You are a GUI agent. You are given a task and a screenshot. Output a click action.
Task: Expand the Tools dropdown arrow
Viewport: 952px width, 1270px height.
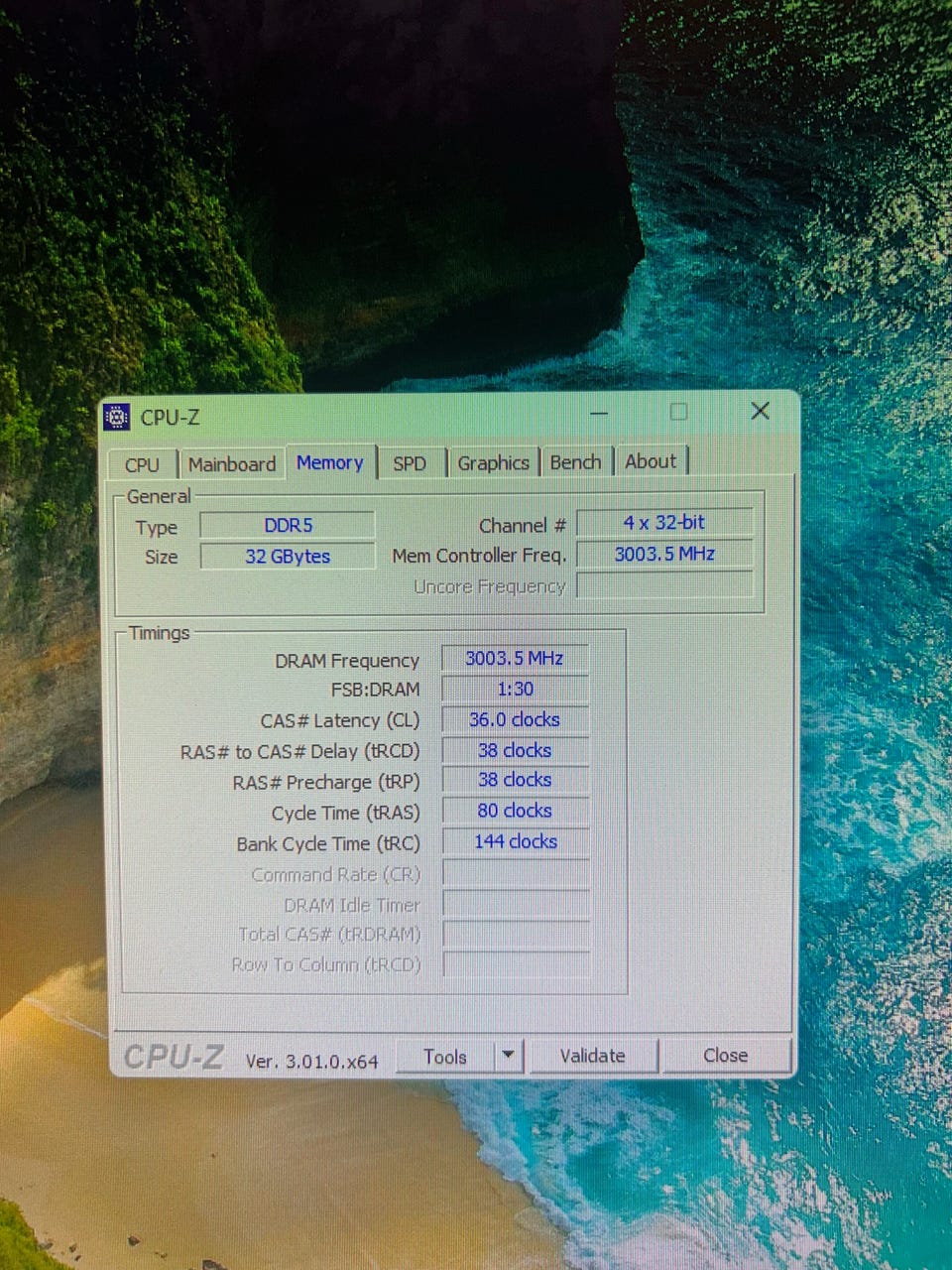tap(509, 1056)
